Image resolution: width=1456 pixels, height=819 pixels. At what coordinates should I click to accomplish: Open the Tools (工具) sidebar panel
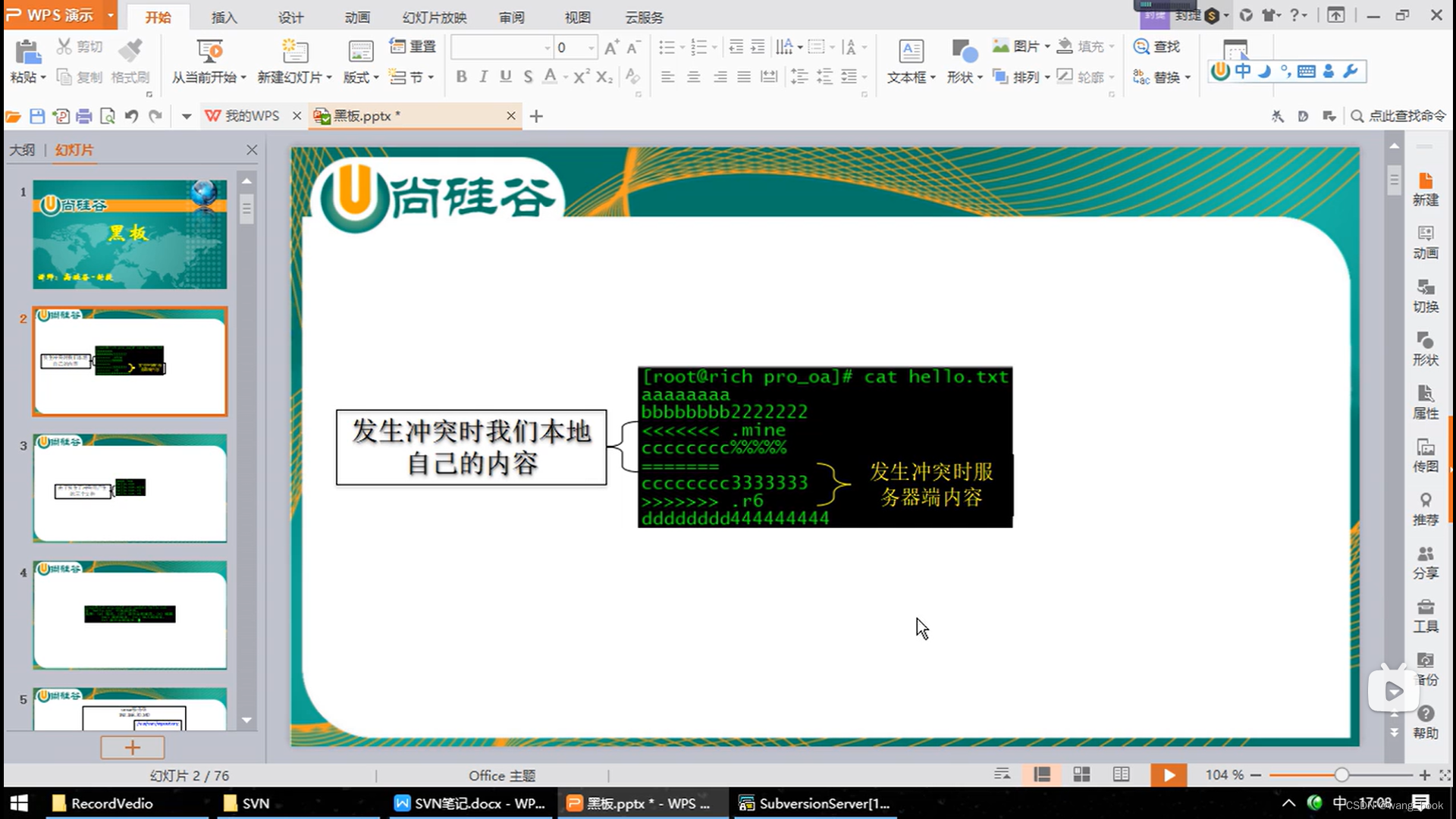pos(1426,616)
